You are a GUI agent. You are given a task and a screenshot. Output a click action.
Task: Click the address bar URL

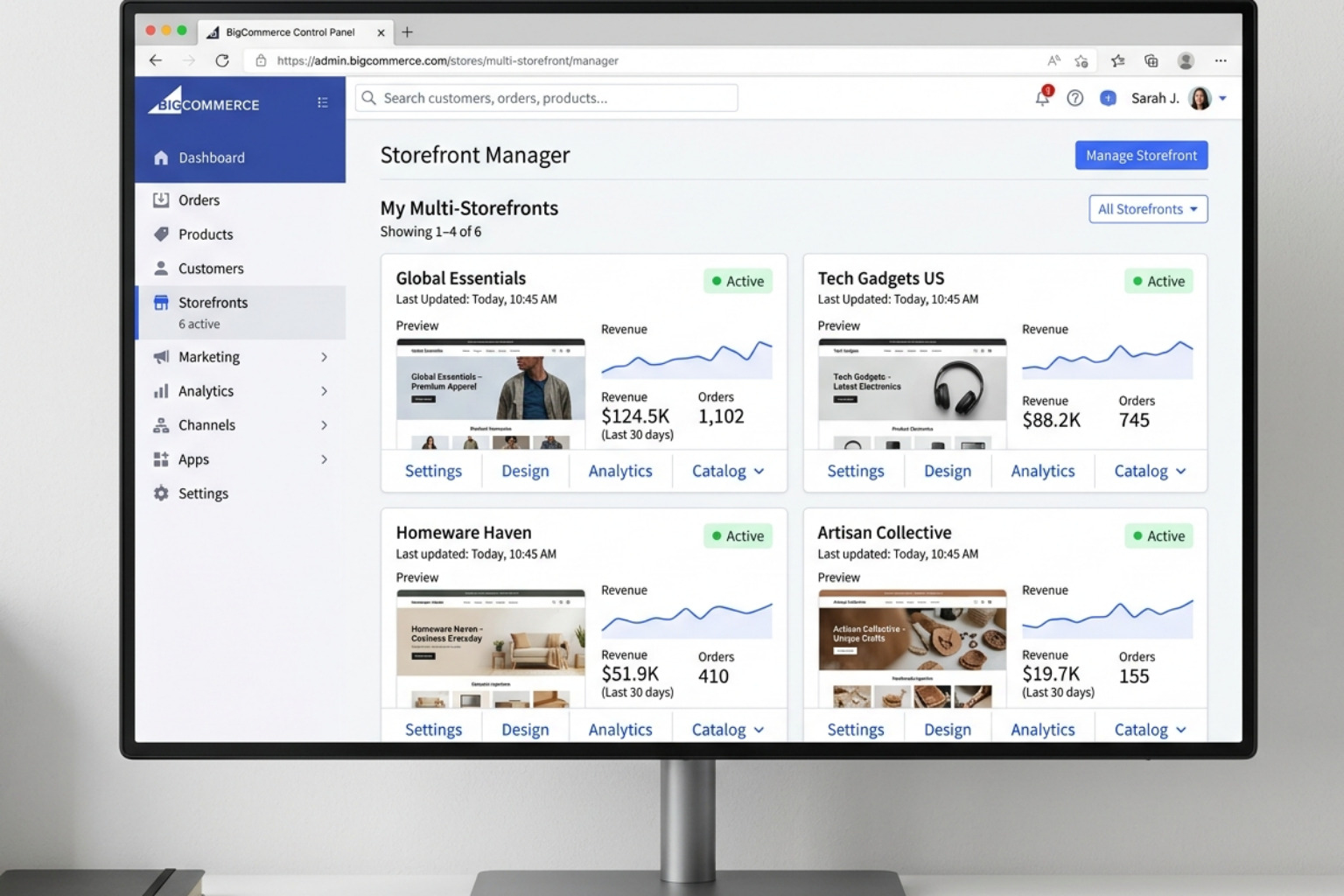coord(447,60)
